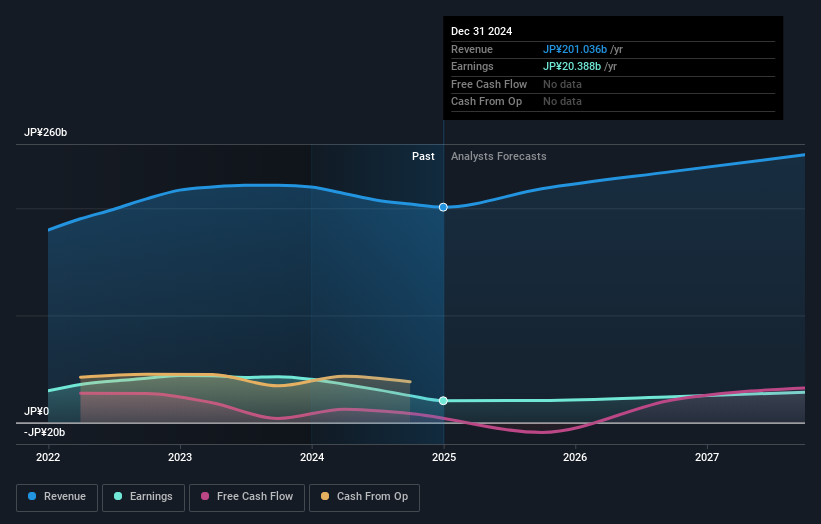Click the JP¥20.388b earnings value
This screenshot has width=821, height=524.
tap(572, 66)
